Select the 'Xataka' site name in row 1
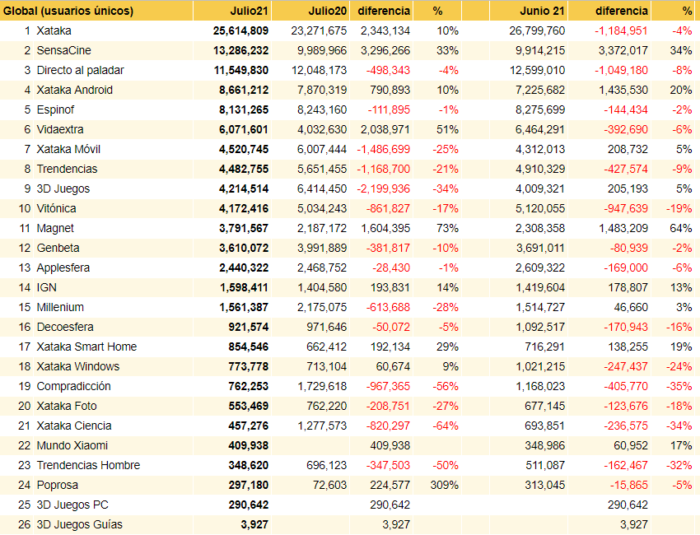The image size is (700, 535). (54, 31)
